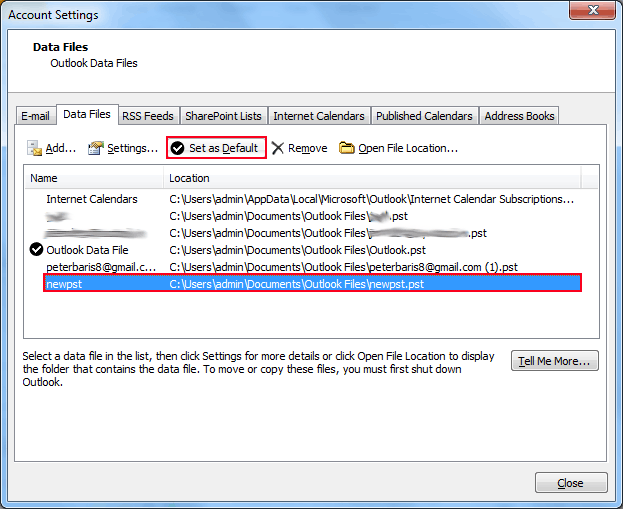The height and width of the screenshot is (509, 623).
Task: Go to SharePoint Lists tab
Action: pyautogui.click(x=223, y=116)
